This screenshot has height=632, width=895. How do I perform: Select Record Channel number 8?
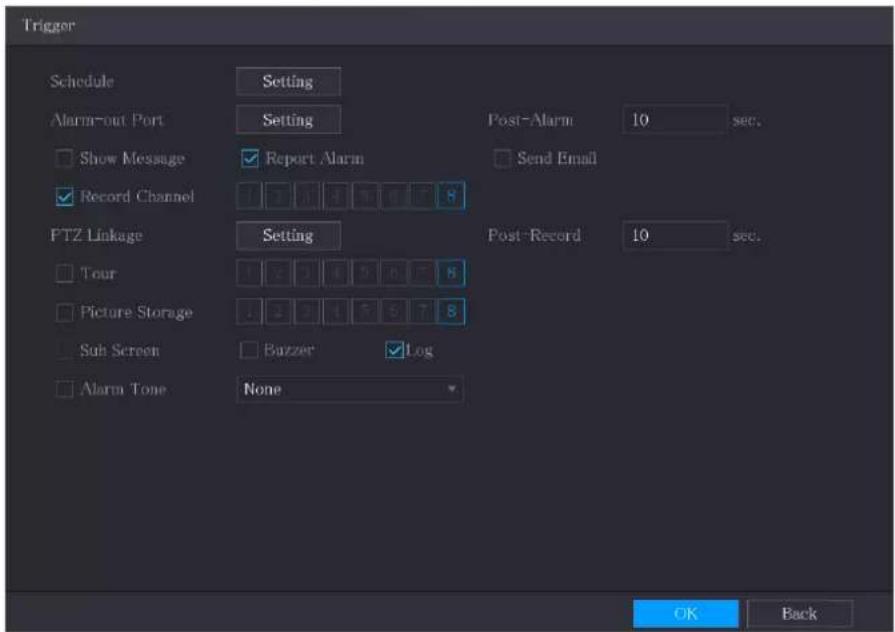451,196
